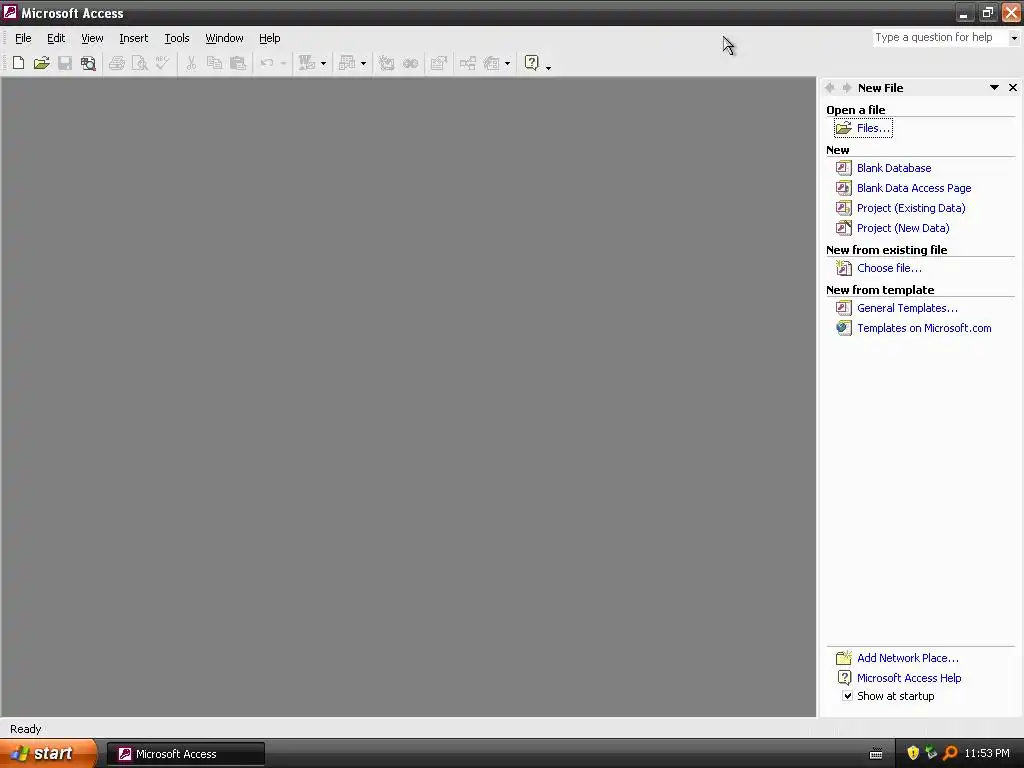Expand the help question box dropdown arrow
This screenshot has width=1024, height=768.
pyautogui.click(x=1014, y=38)
